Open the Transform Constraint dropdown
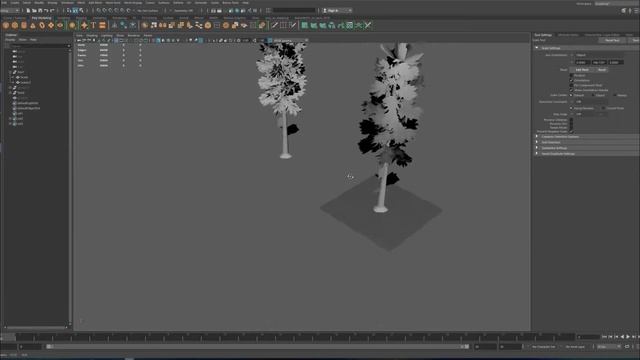 [x=591, y=102]
